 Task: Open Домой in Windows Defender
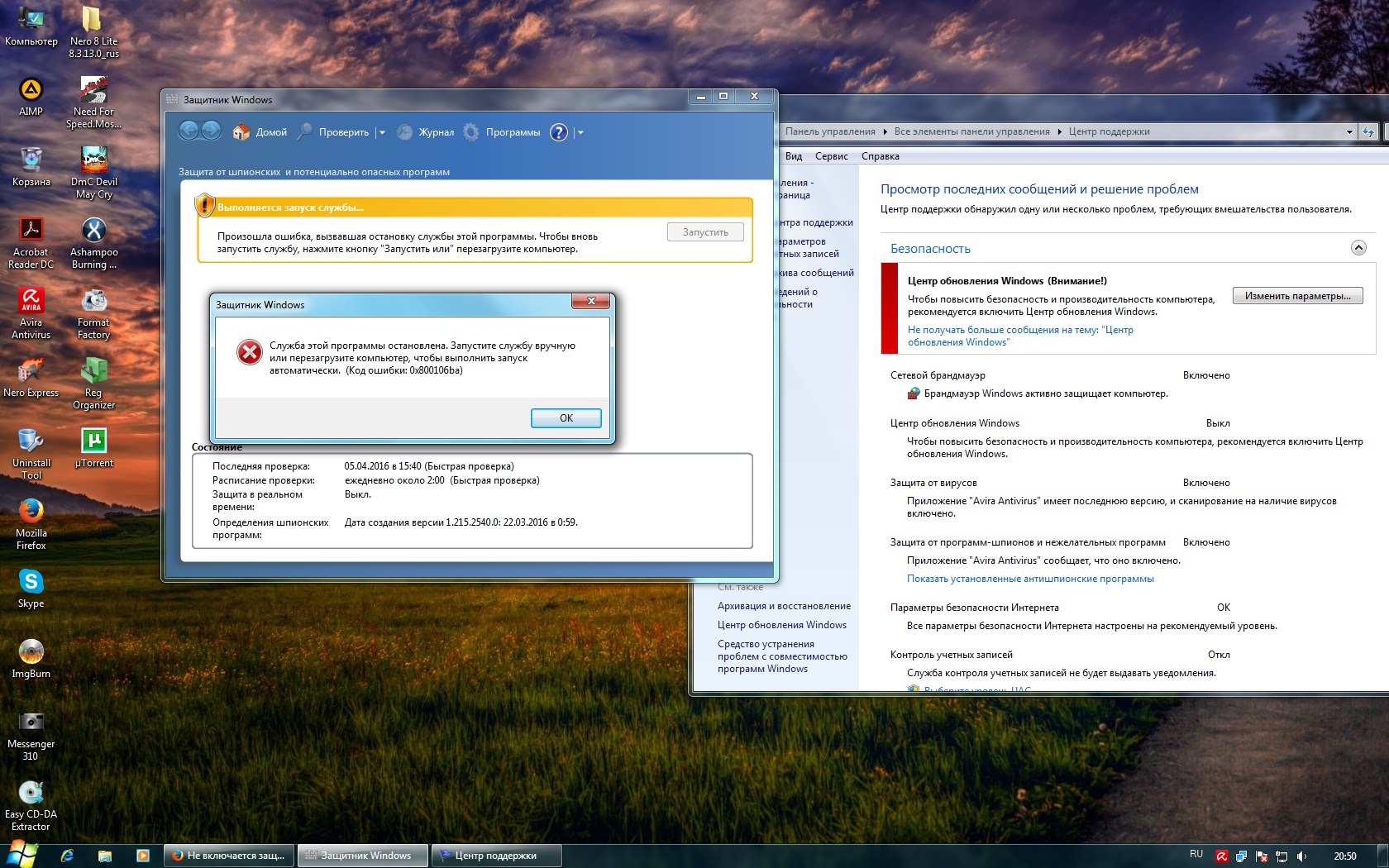point(260,132)
